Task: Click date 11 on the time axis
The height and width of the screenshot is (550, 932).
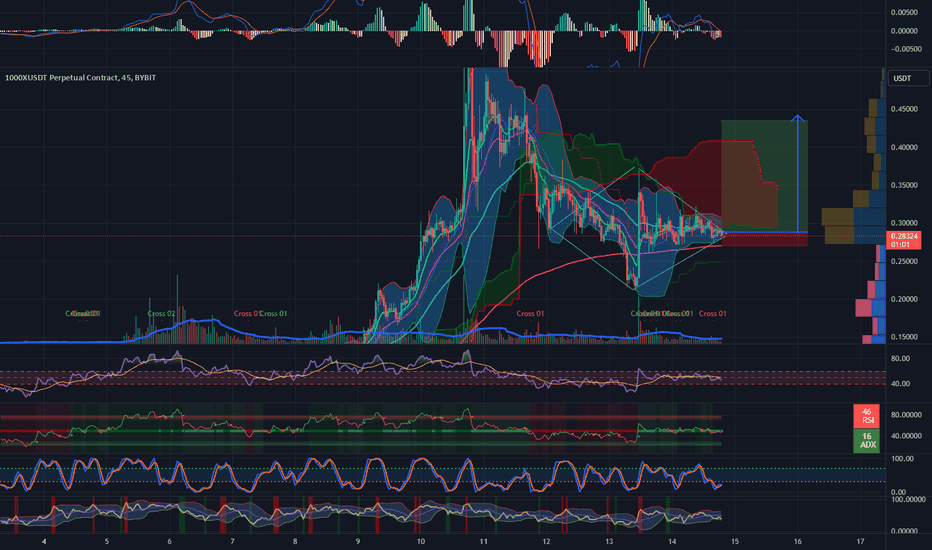Action: tap(483, 542)
